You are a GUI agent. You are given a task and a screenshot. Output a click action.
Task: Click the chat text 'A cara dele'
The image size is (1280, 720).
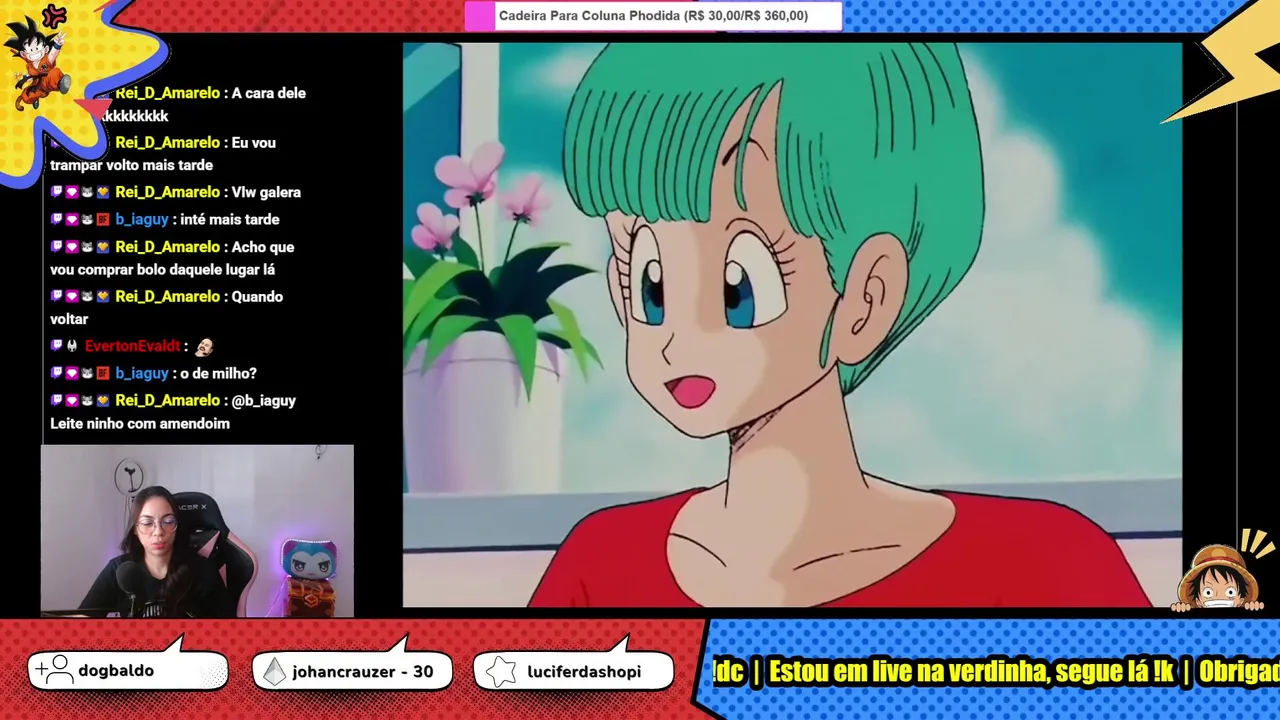pos(269,93)
